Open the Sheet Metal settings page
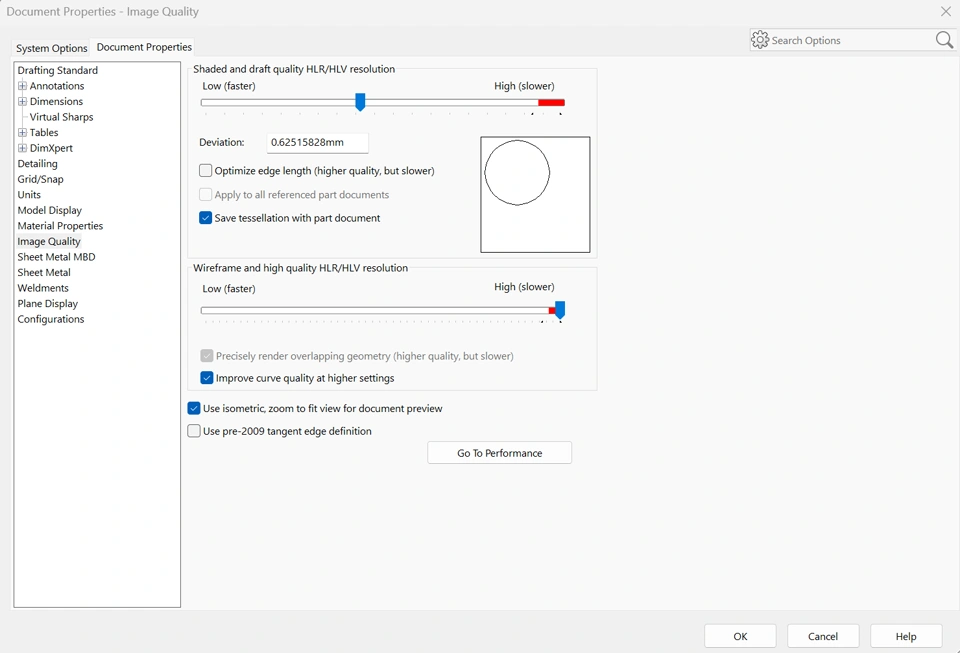 pyautogui.click(x=44, y=272)
